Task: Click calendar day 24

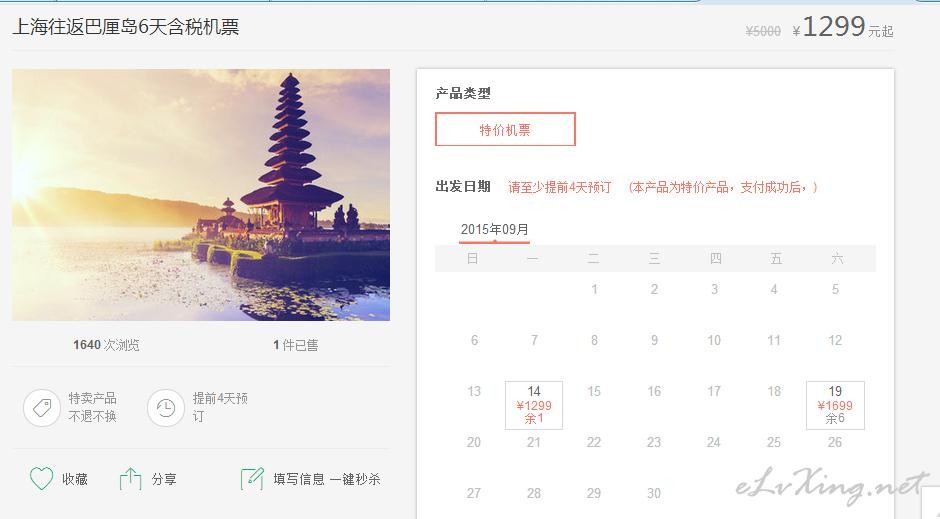Action: tap(713, 442)
